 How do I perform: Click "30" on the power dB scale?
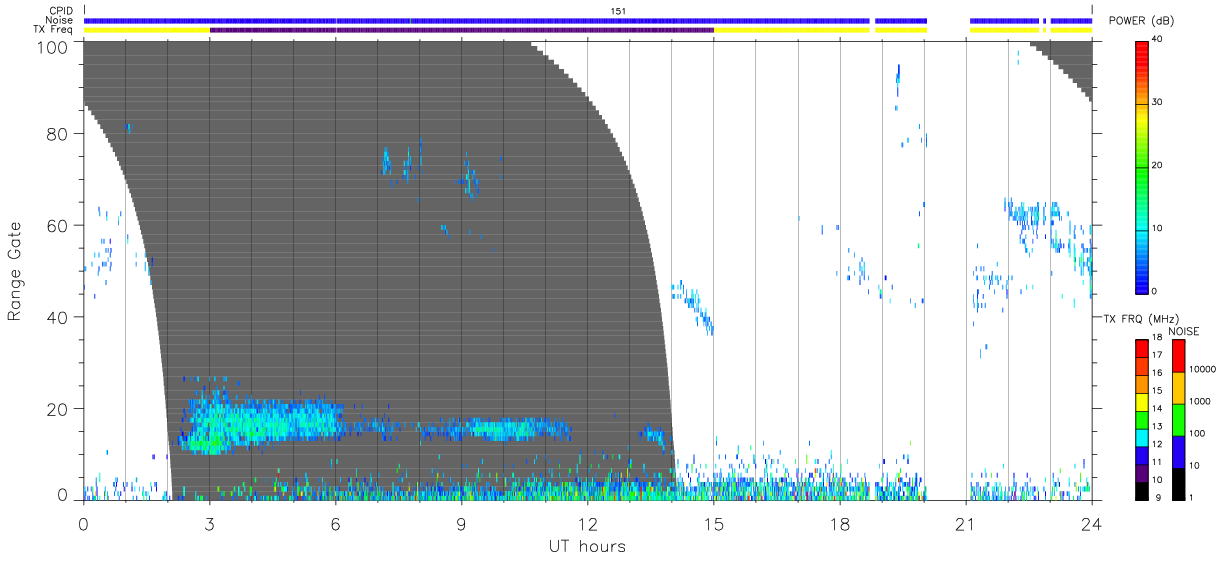click(x=1159, y=103)
